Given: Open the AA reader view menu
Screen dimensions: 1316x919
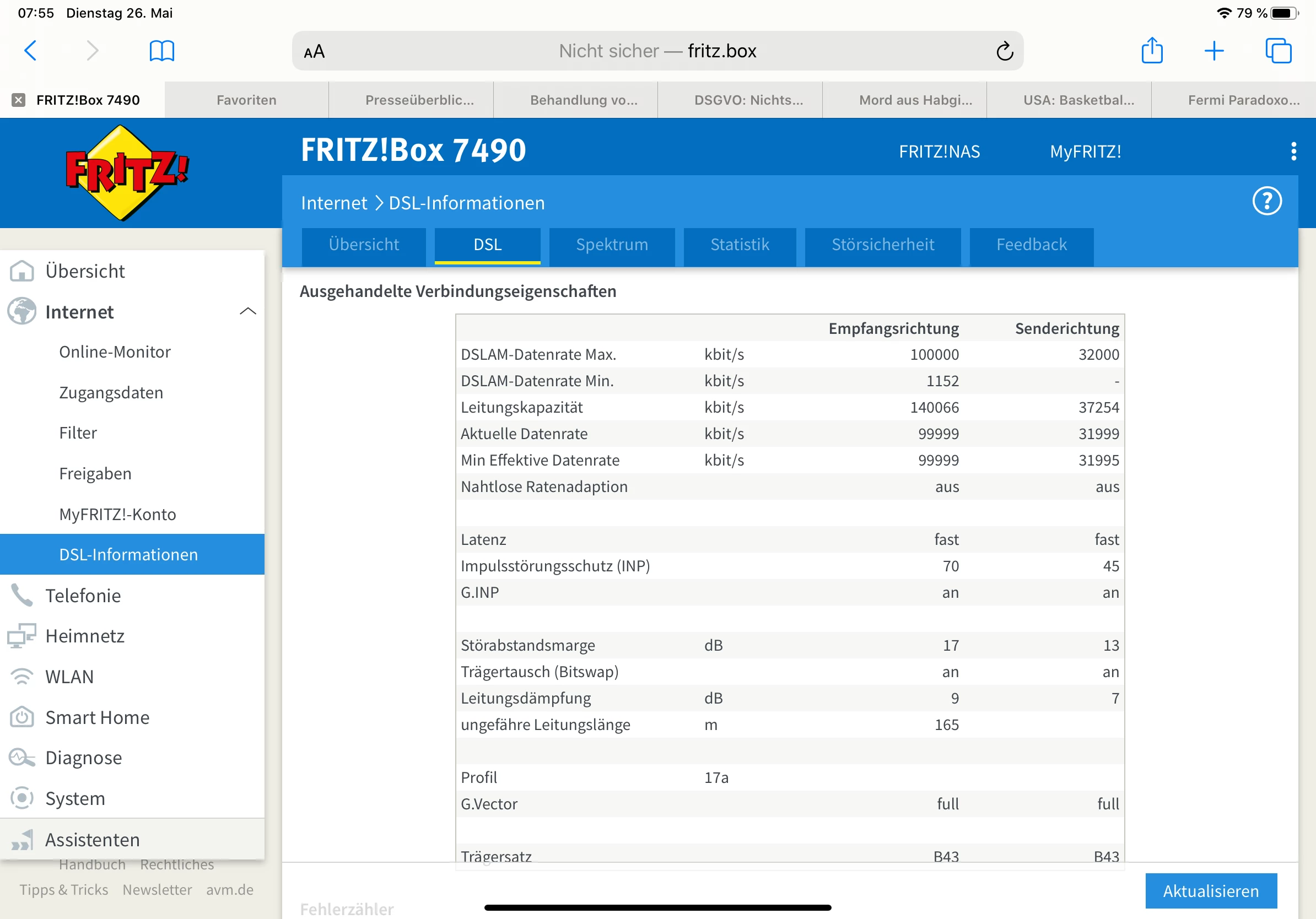Looking at the screenshot, I should (314, 52).
